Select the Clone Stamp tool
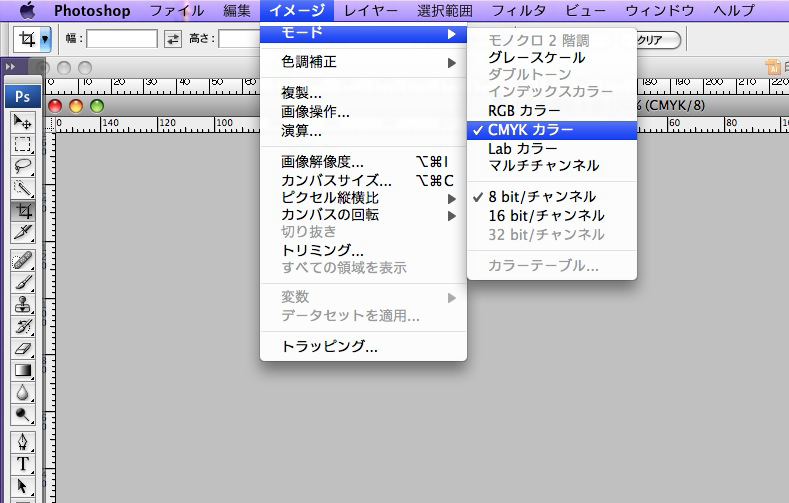Image resolution: width=789 pixels, height=503 pixels. [23, 304]
